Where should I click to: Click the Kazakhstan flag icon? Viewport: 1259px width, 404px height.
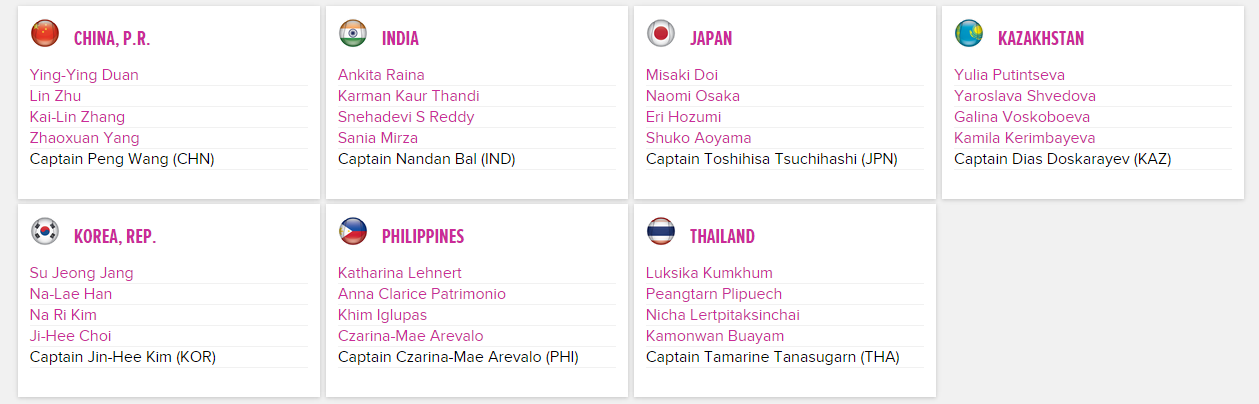[969, 34]
